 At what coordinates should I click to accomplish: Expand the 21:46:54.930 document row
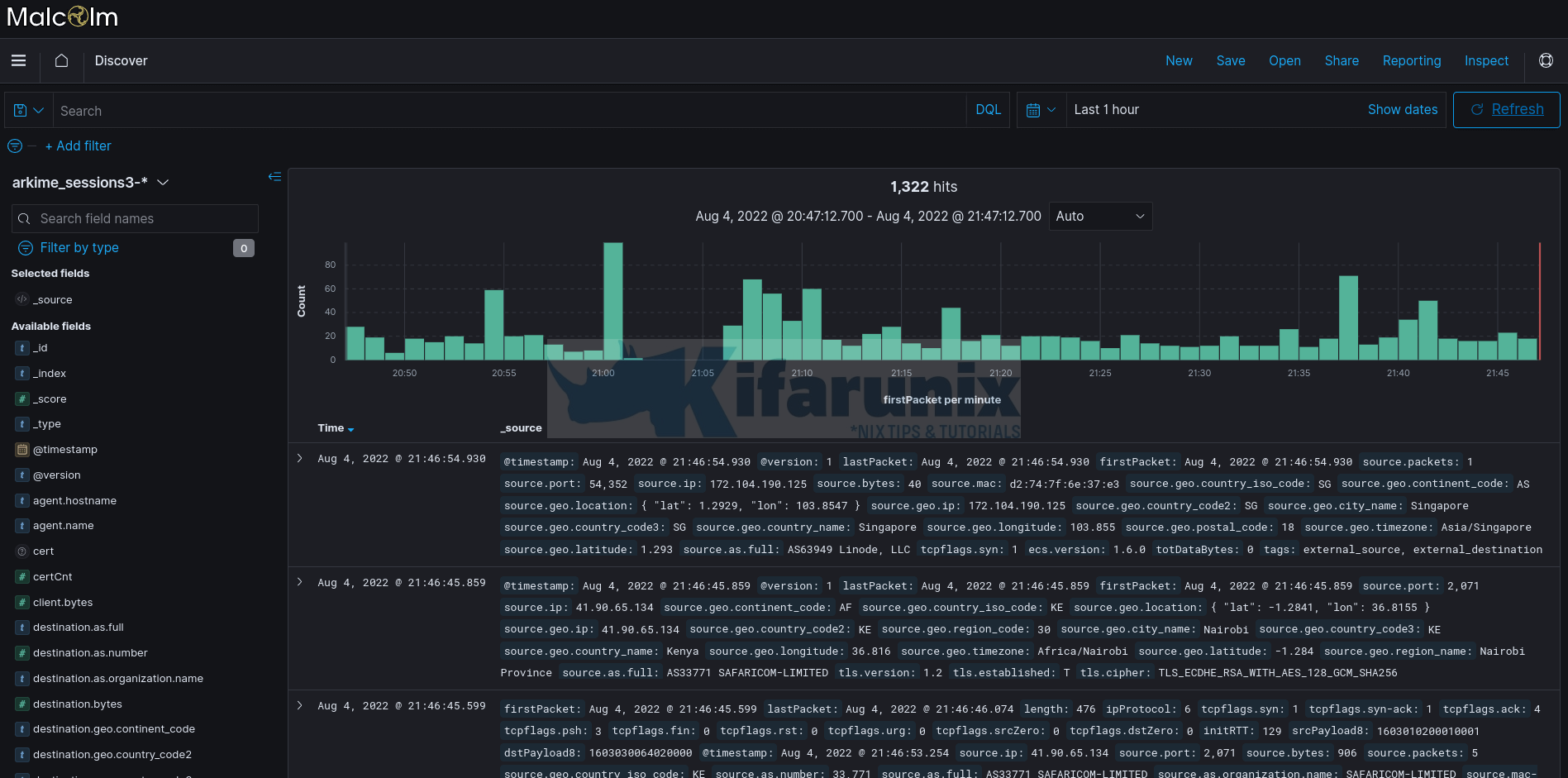[300, 458]
